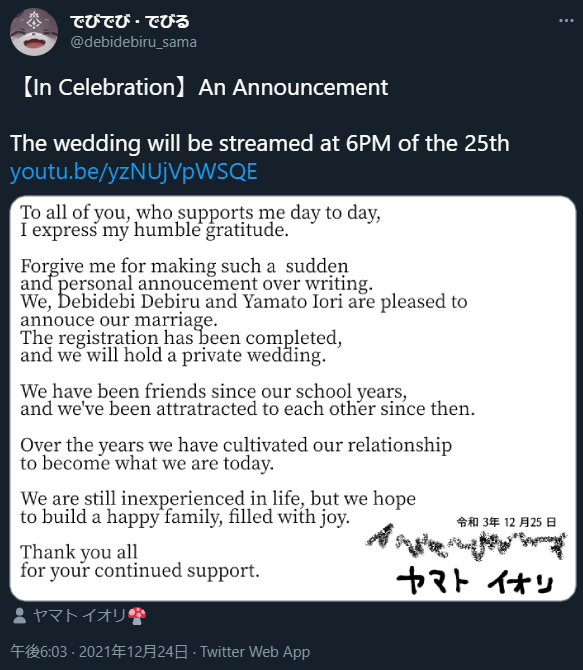Open the tagged user ヤマト イオリ
The image size is (583, 670).
(x=79, y=616)
